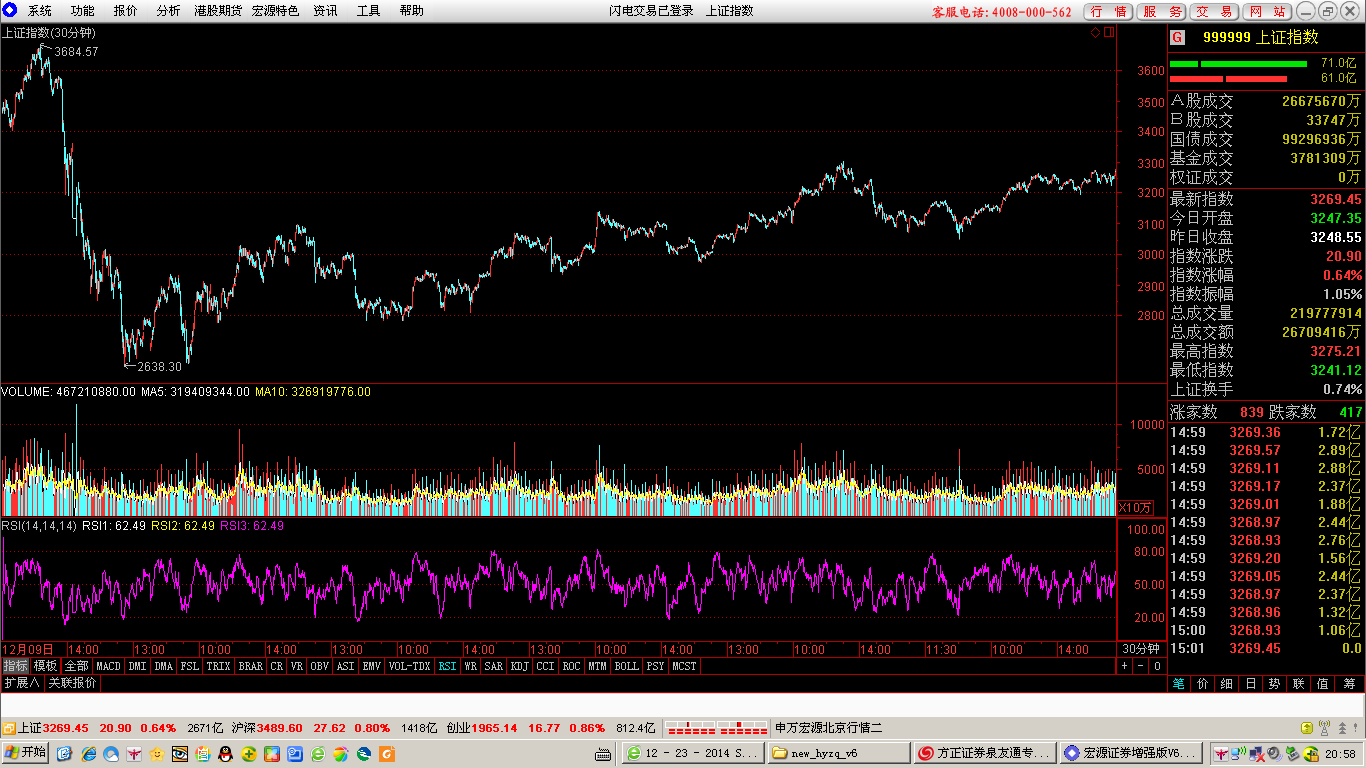Click the zoom out minus button below chart
This screenshot has width=1366, height=768.
coord(1141,665)
